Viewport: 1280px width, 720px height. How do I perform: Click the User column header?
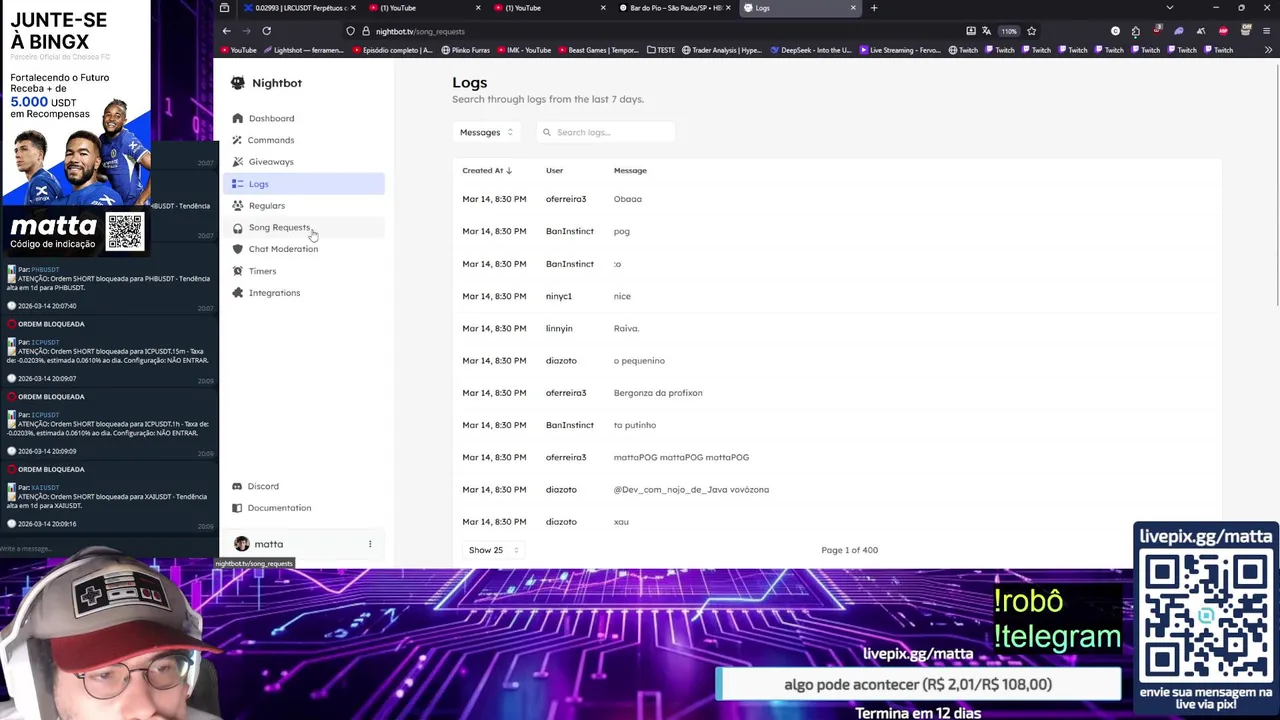click(x=554, y=171)
